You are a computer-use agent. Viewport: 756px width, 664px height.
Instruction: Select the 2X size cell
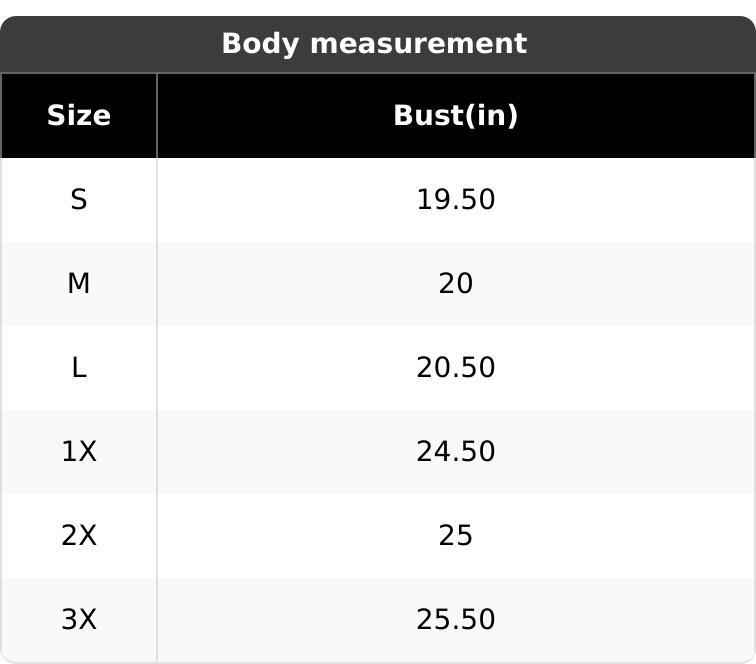click(x=78, y=536)
